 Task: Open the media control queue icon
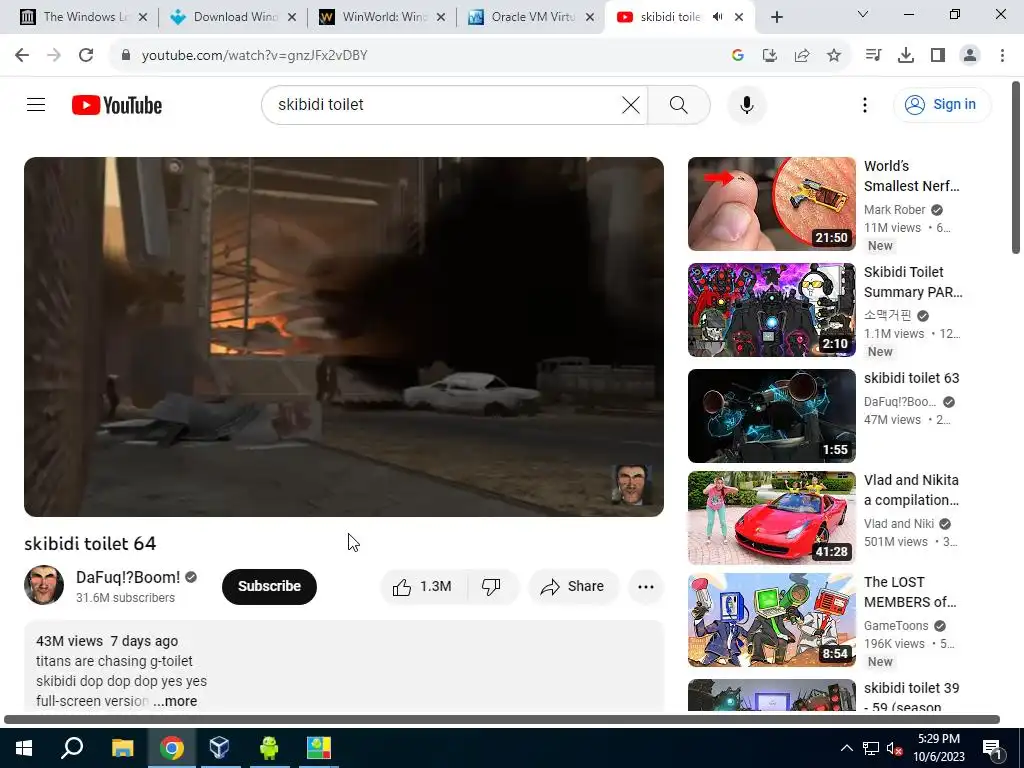(873, 55)
